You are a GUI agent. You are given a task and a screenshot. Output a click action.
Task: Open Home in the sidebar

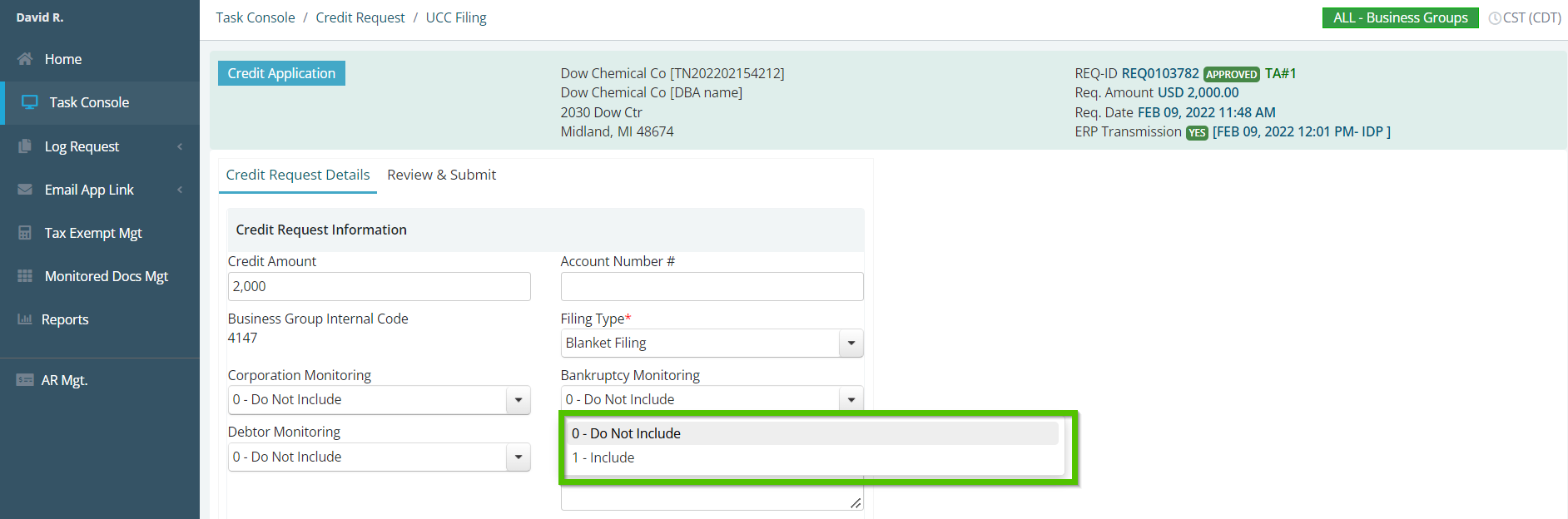(x=100, y=59)
